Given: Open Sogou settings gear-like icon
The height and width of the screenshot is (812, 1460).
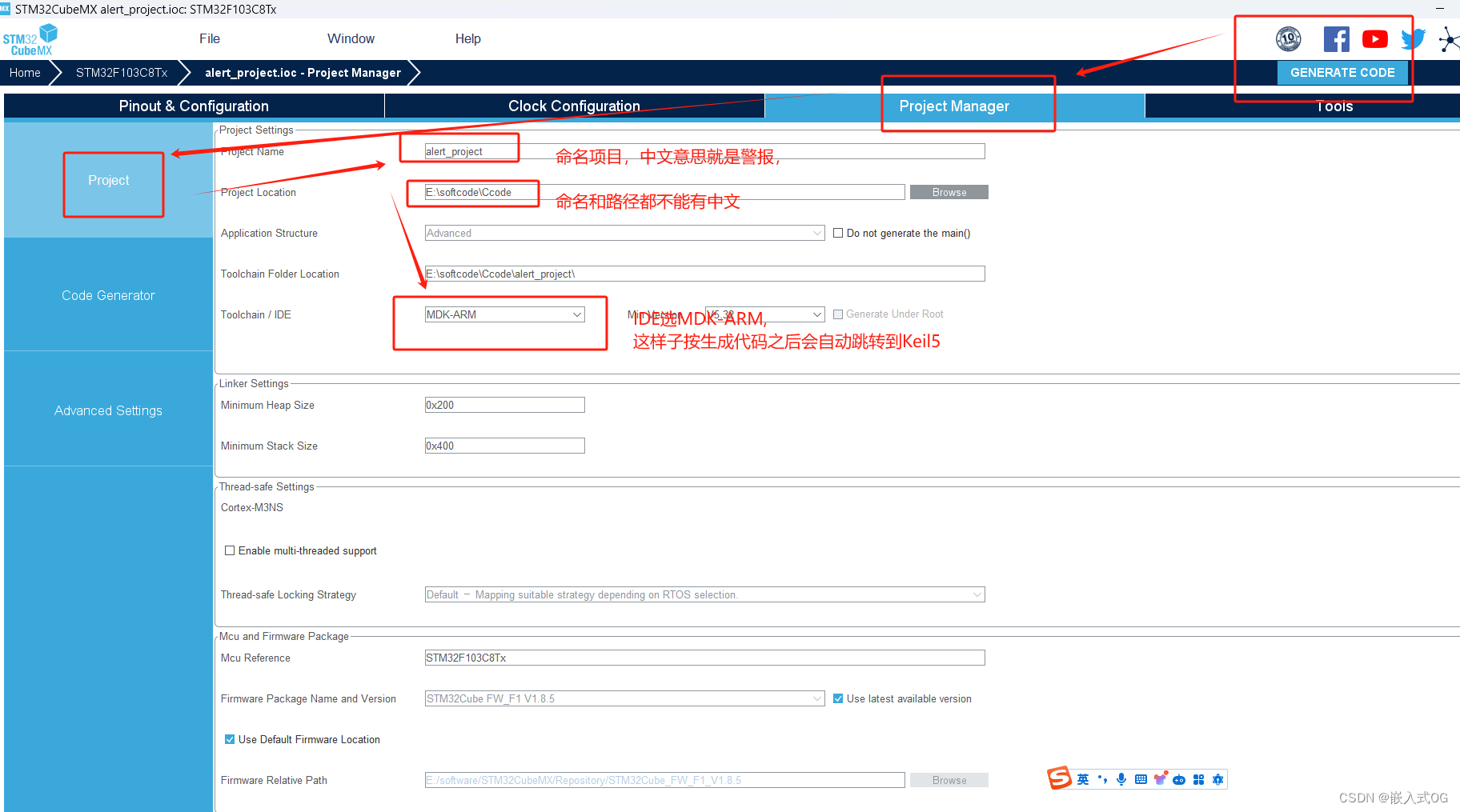Looking at the screenshot, I should click(x=1217, y=779).
